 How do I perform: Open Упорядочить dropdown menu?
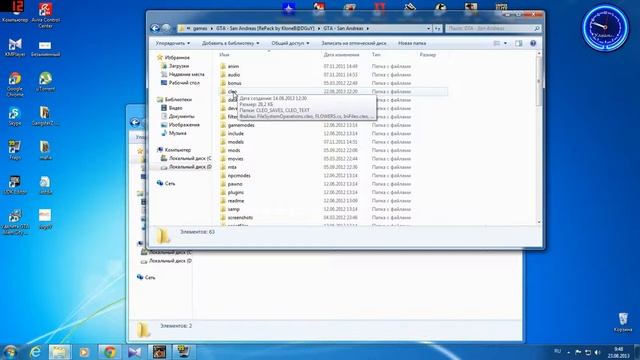(x=173, y=43)
